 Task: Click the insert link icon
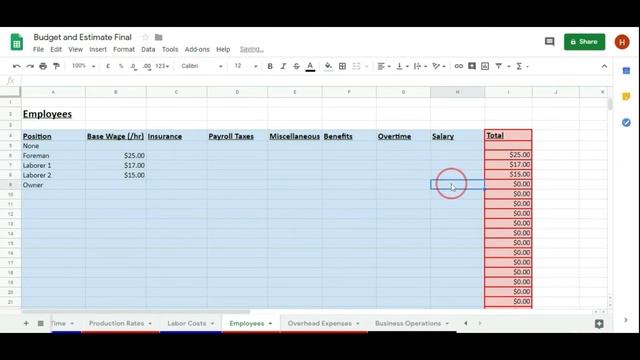point(458,66)
